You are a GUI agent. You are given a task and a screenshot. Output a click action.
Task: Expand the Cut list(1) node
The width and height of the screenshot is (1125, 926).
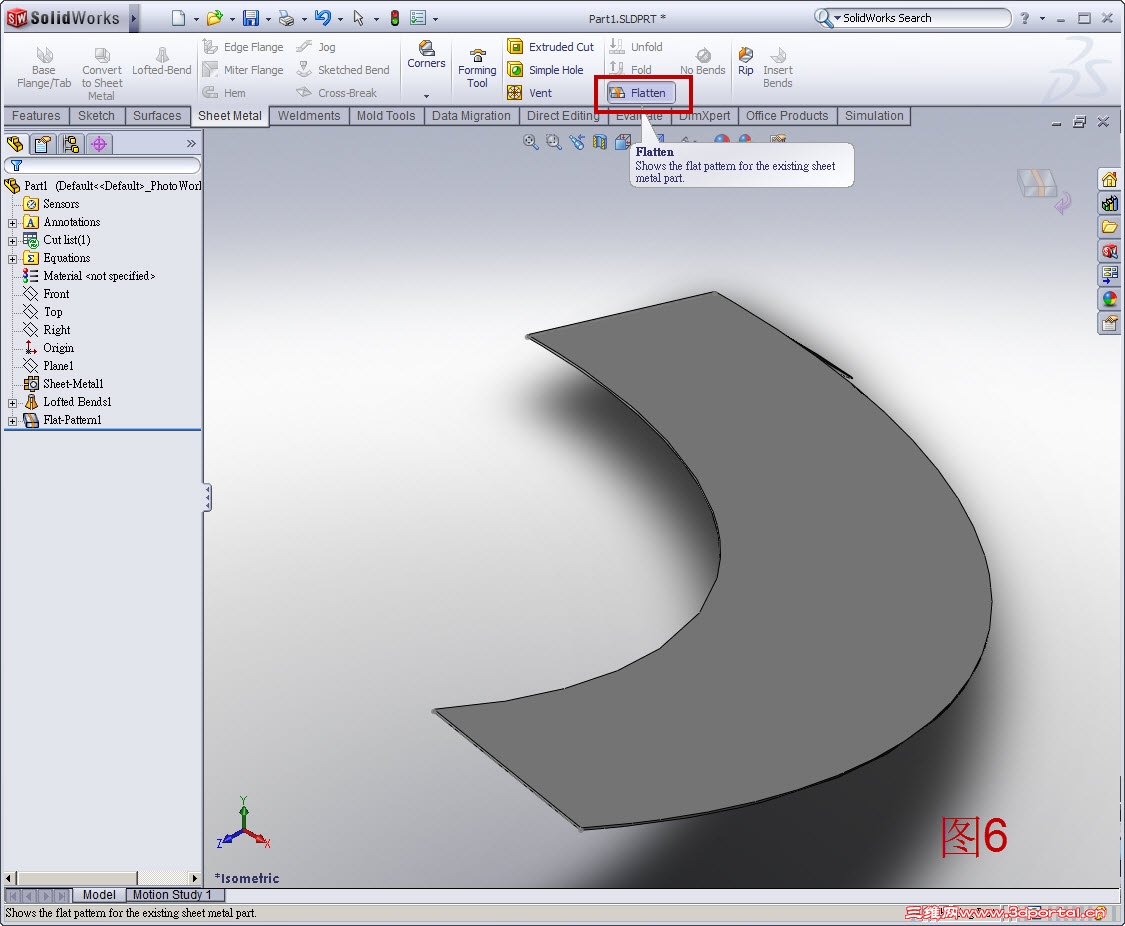pos(12,241)
